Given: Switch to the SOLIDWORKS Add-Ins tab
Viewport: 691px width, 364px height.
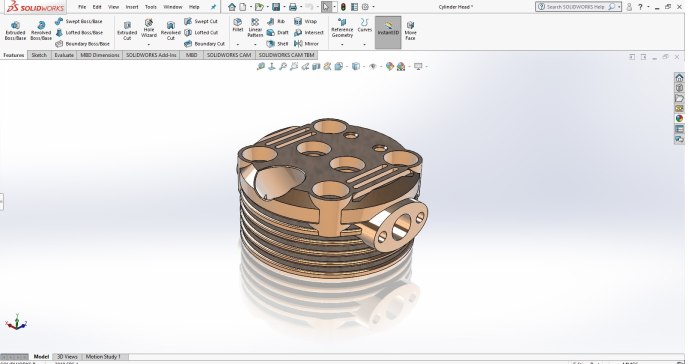Looking at the screenshot, I should pos(151,55).
